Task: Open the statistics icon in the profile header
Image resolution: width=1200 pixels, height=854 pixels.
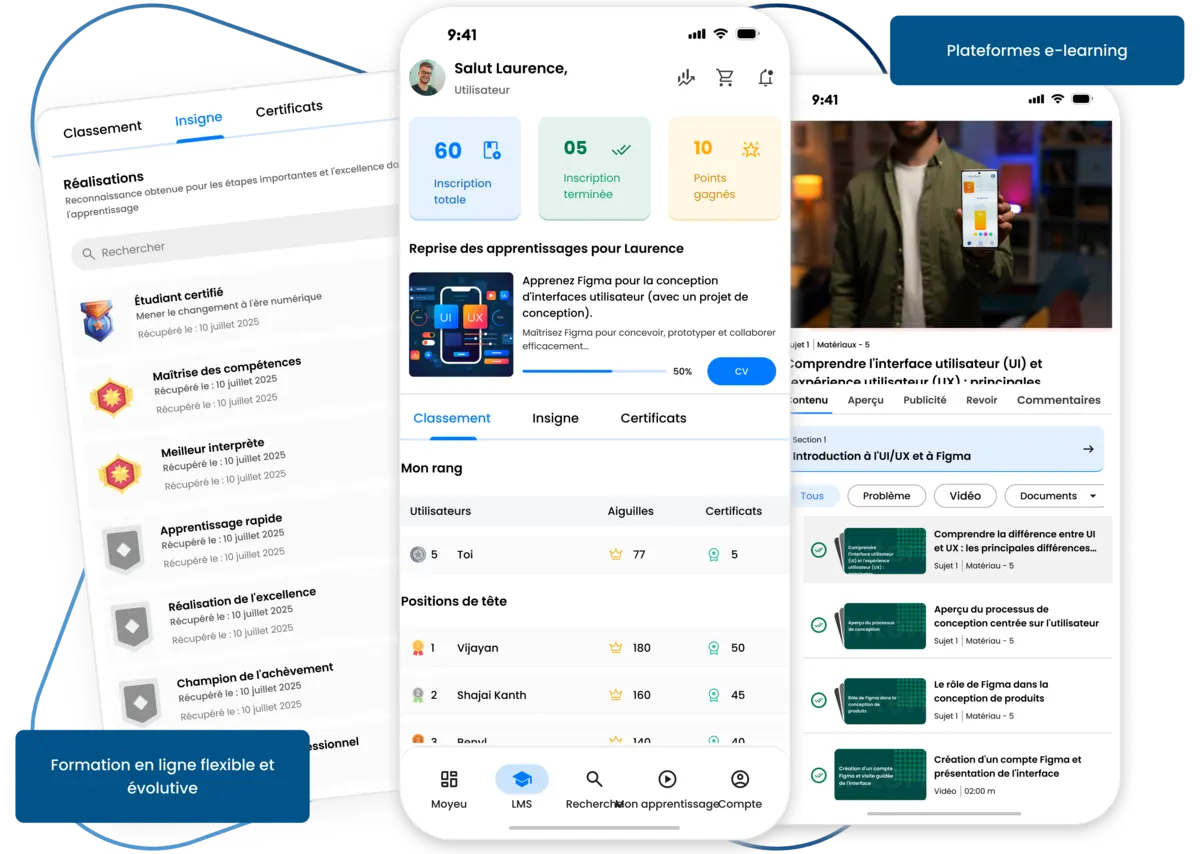Action: point(686,76)
